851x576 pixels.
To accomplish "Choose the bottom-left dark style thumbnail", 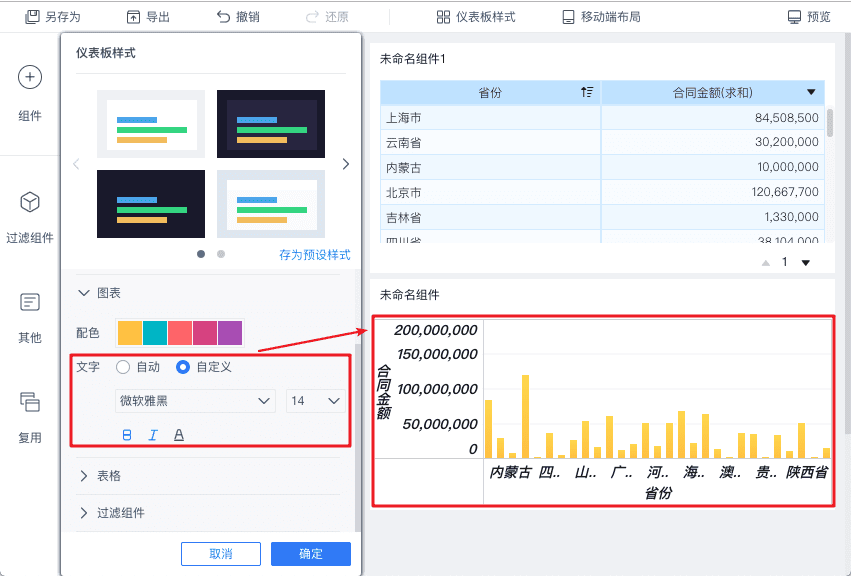I will 151,204.
